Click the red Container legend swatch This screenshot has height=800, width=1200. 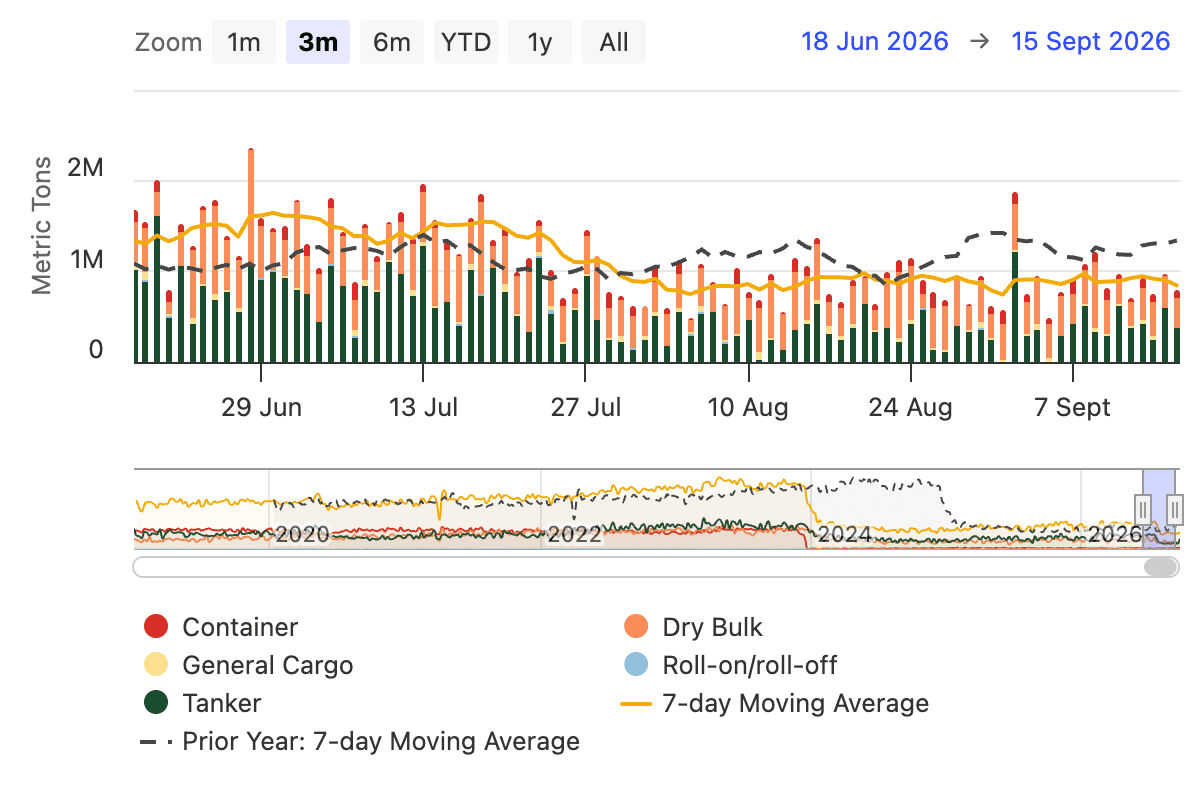pos(156,627)
